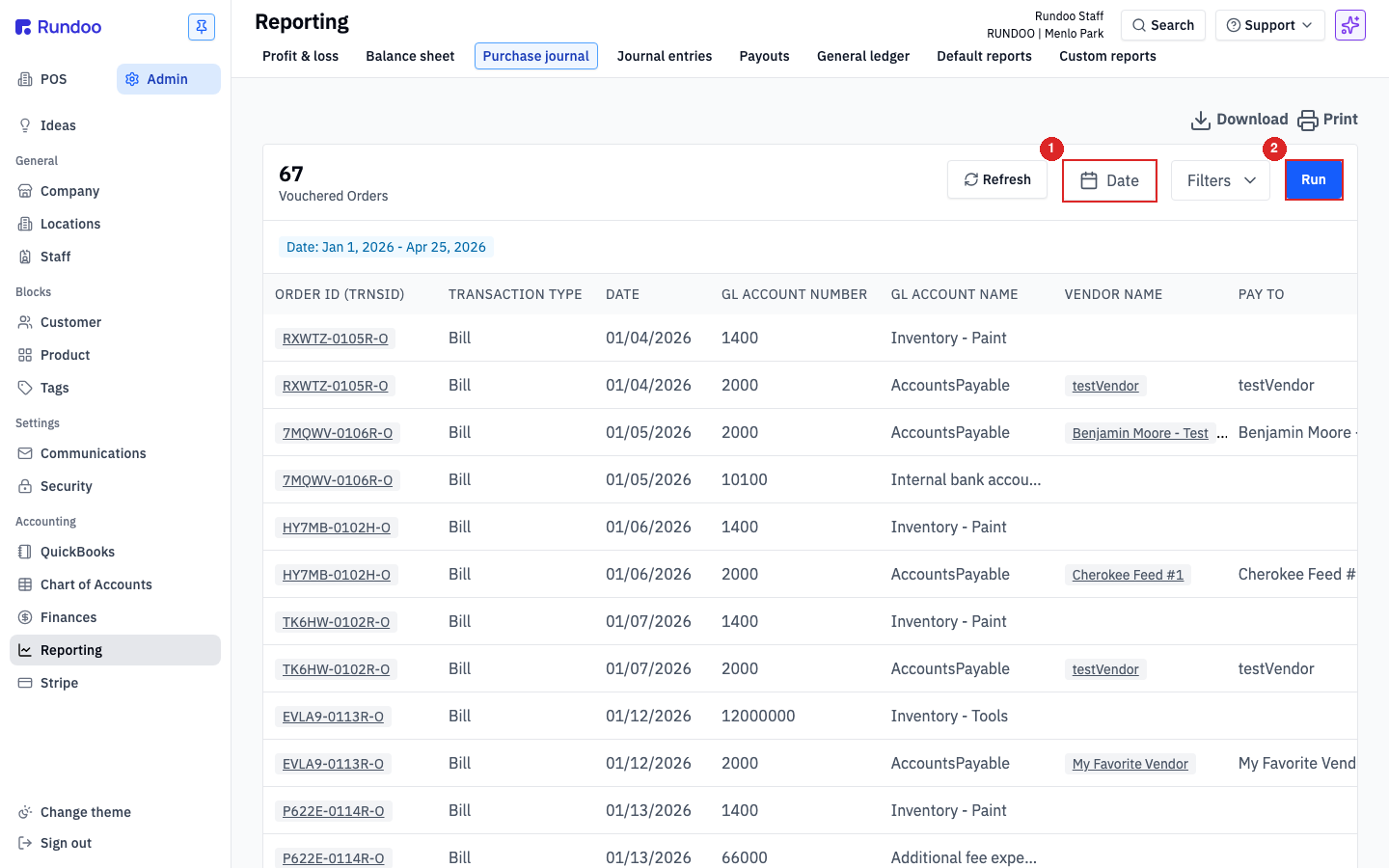
Task: Open the General ledger tab
Action: [x=863, y=56]
